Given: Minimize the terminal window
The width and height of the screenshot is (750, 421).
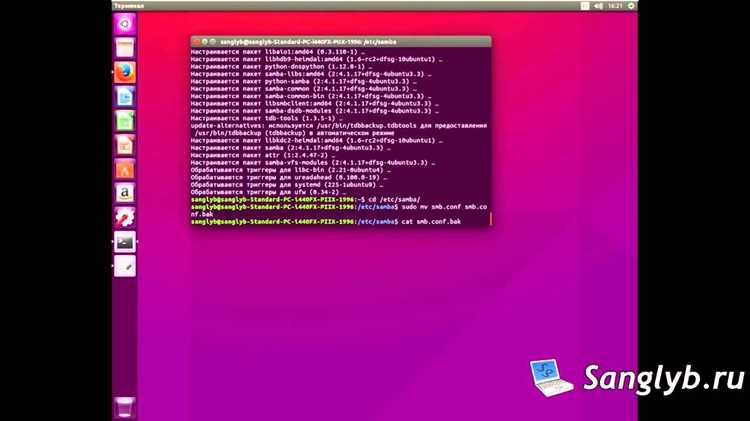Looking at the screenshot, I should click(205, 42).
